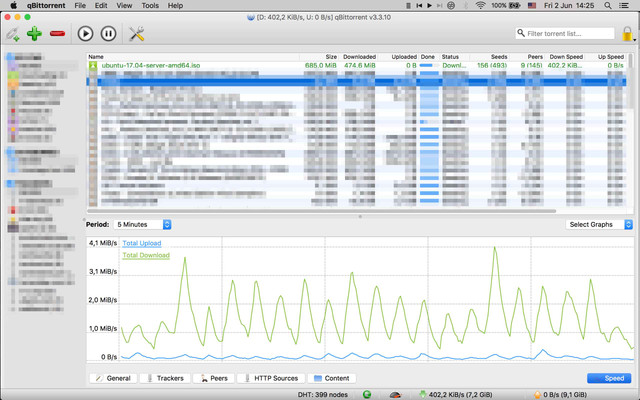This screenshot has width=640, height=400.
Task: Open macOS Spotlight search icon
Action: (x=608, y=5)
